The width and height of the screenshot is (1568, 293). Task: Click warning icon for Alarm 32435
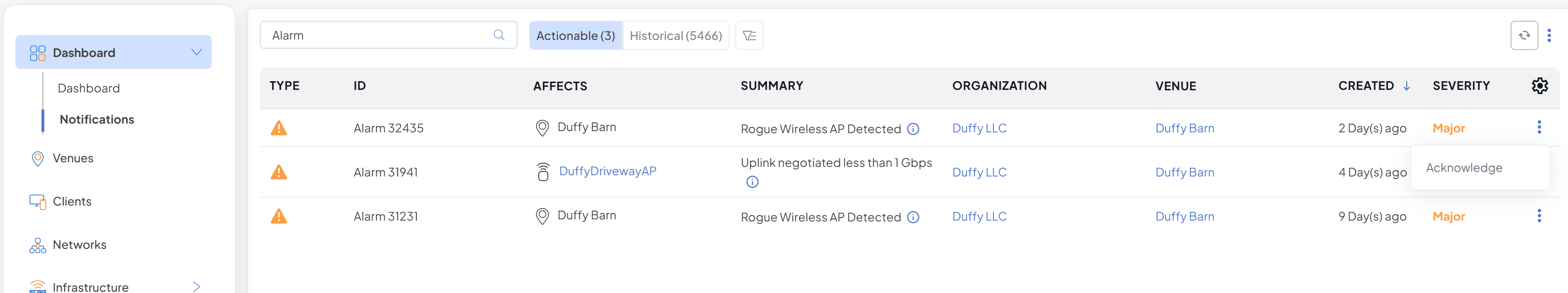tap(279, 128)
